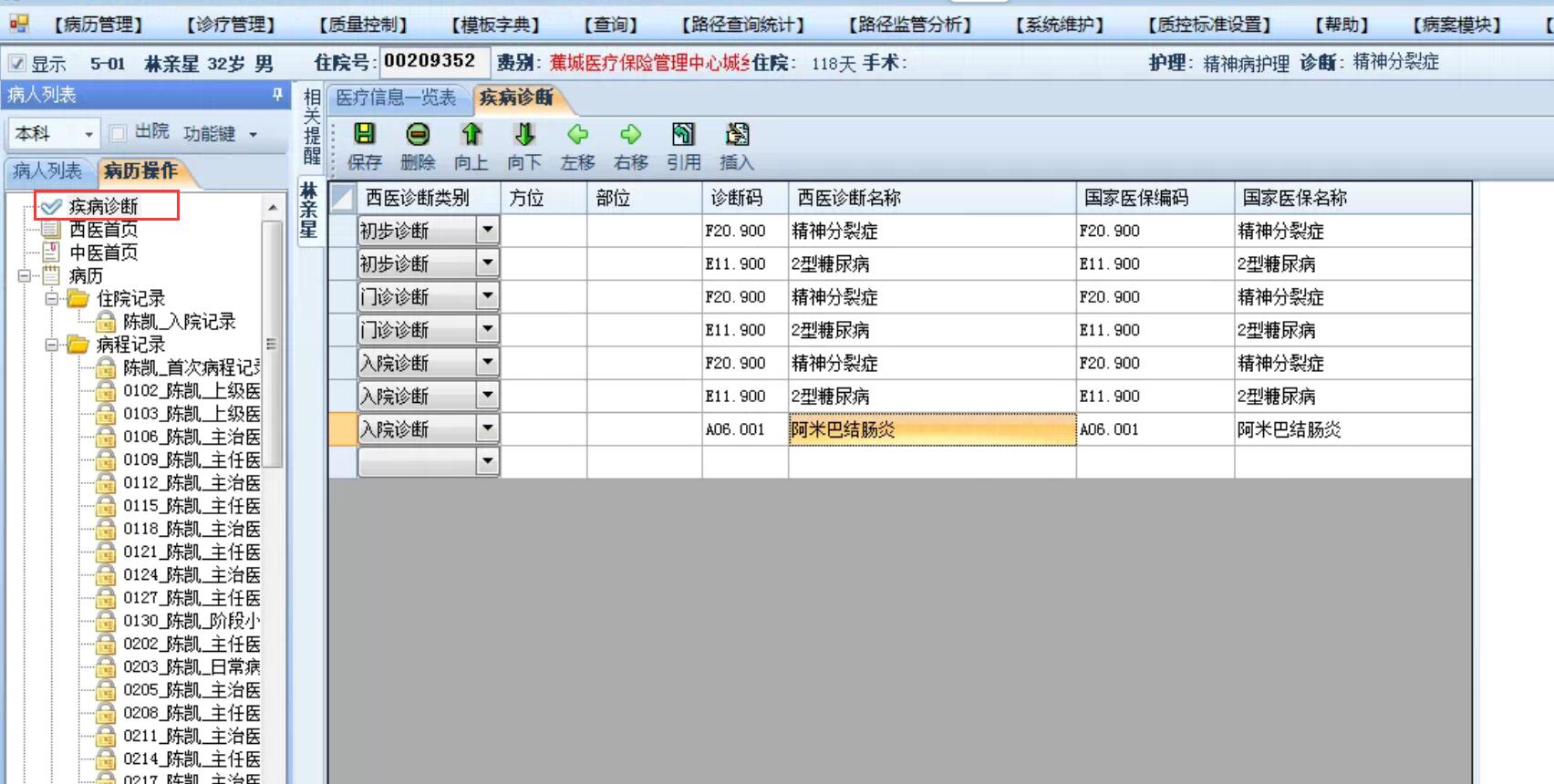
Task: Open the 陈凯_首次病程记录 entry
Action: [192, 367]
